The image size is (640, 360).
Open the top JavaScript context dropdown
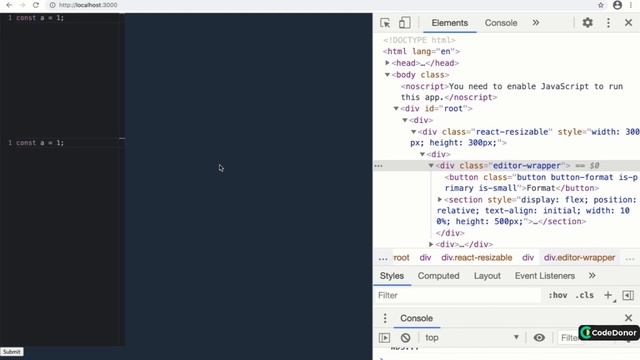(471, 338)
